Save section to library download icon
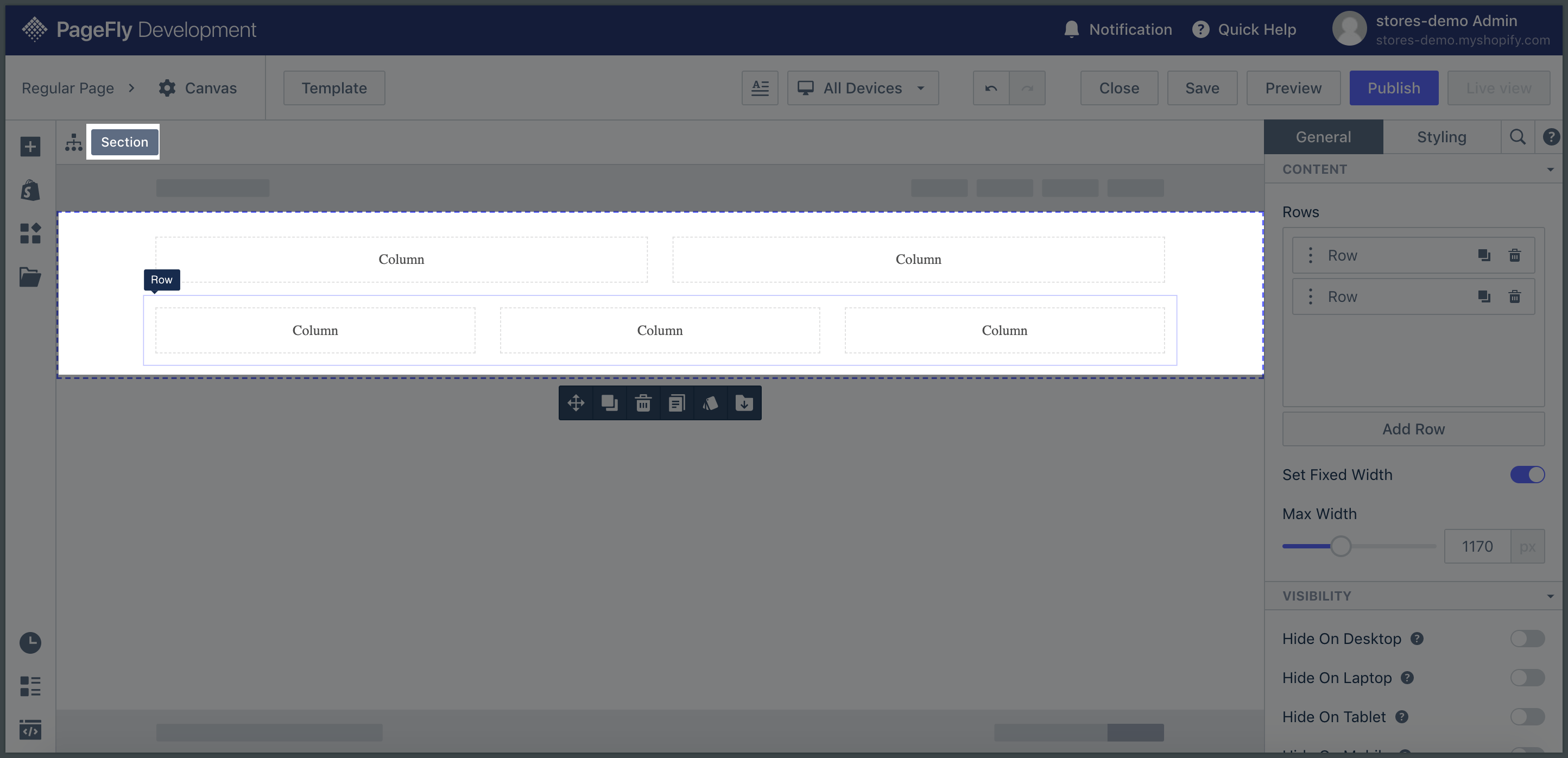The image size is (1568, 758). coord(744,402)
